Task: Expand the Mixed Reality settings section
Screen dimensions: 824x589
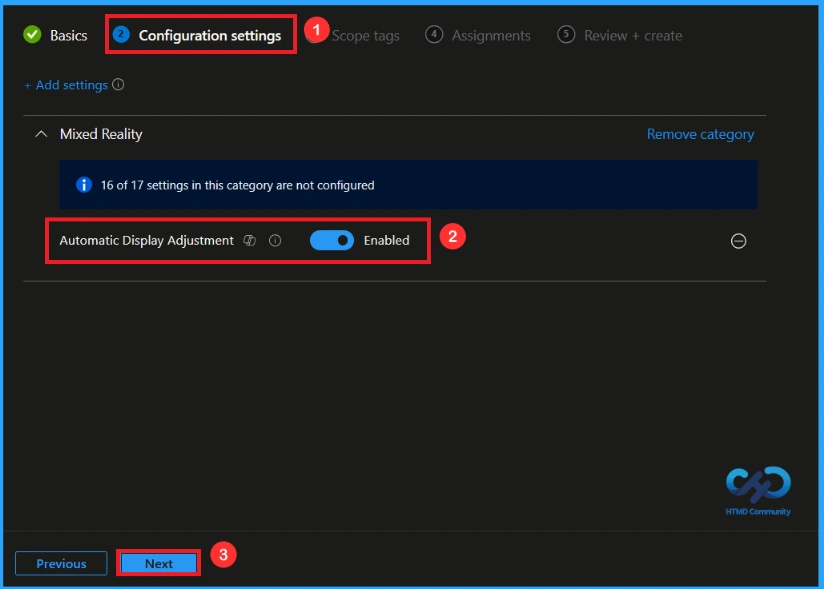Action: [41, 134]
